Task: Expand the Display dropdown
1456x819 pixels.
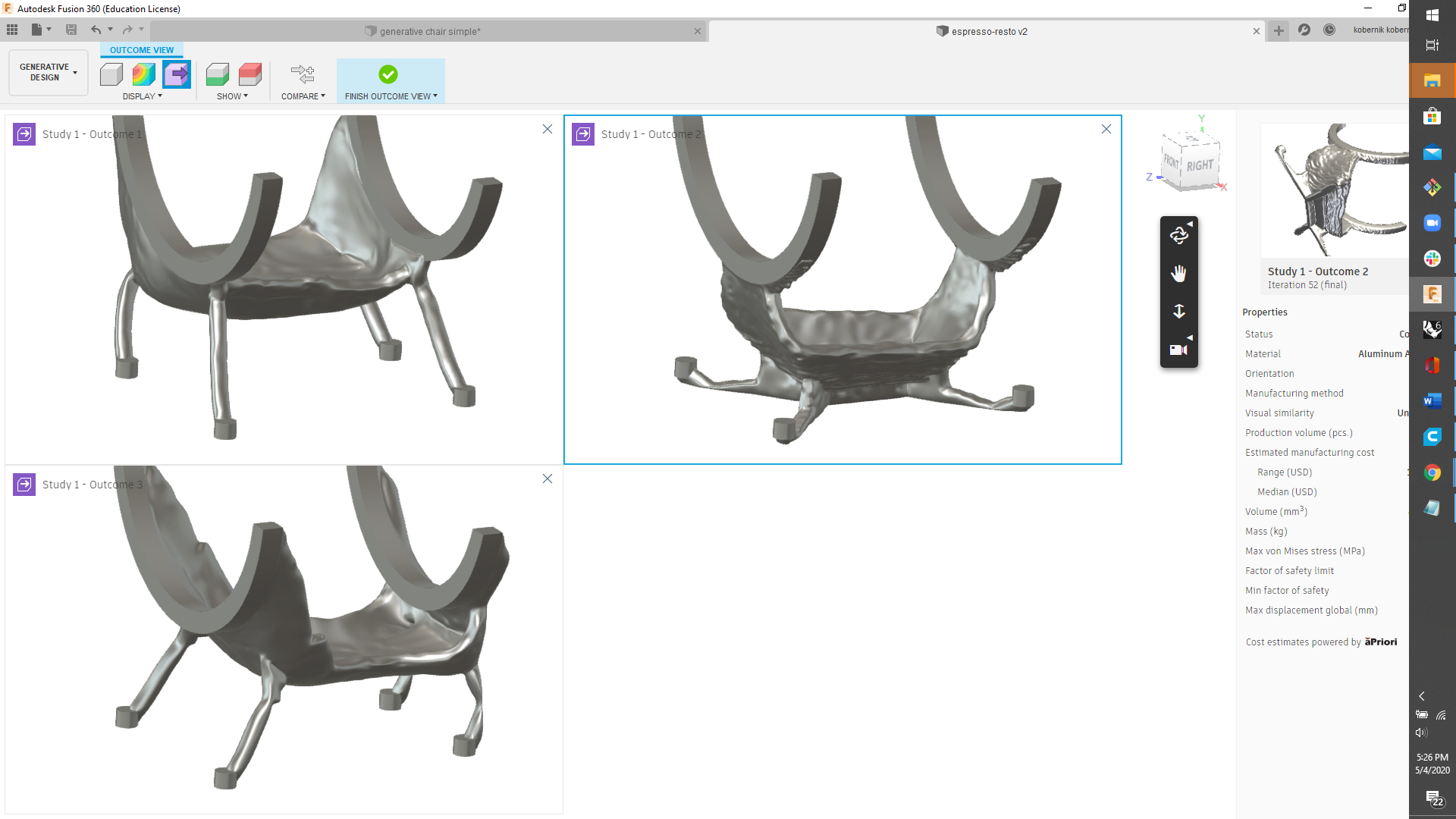Action: tap(143, 96)
